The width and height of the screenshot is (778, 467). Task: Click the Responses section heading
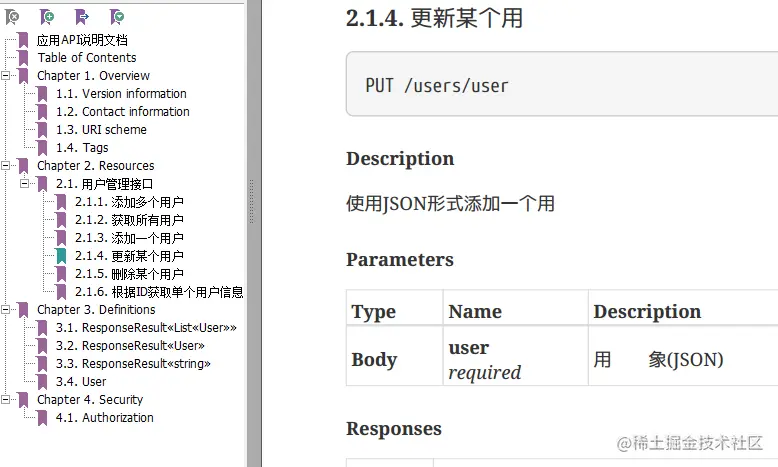pos(394,429)
